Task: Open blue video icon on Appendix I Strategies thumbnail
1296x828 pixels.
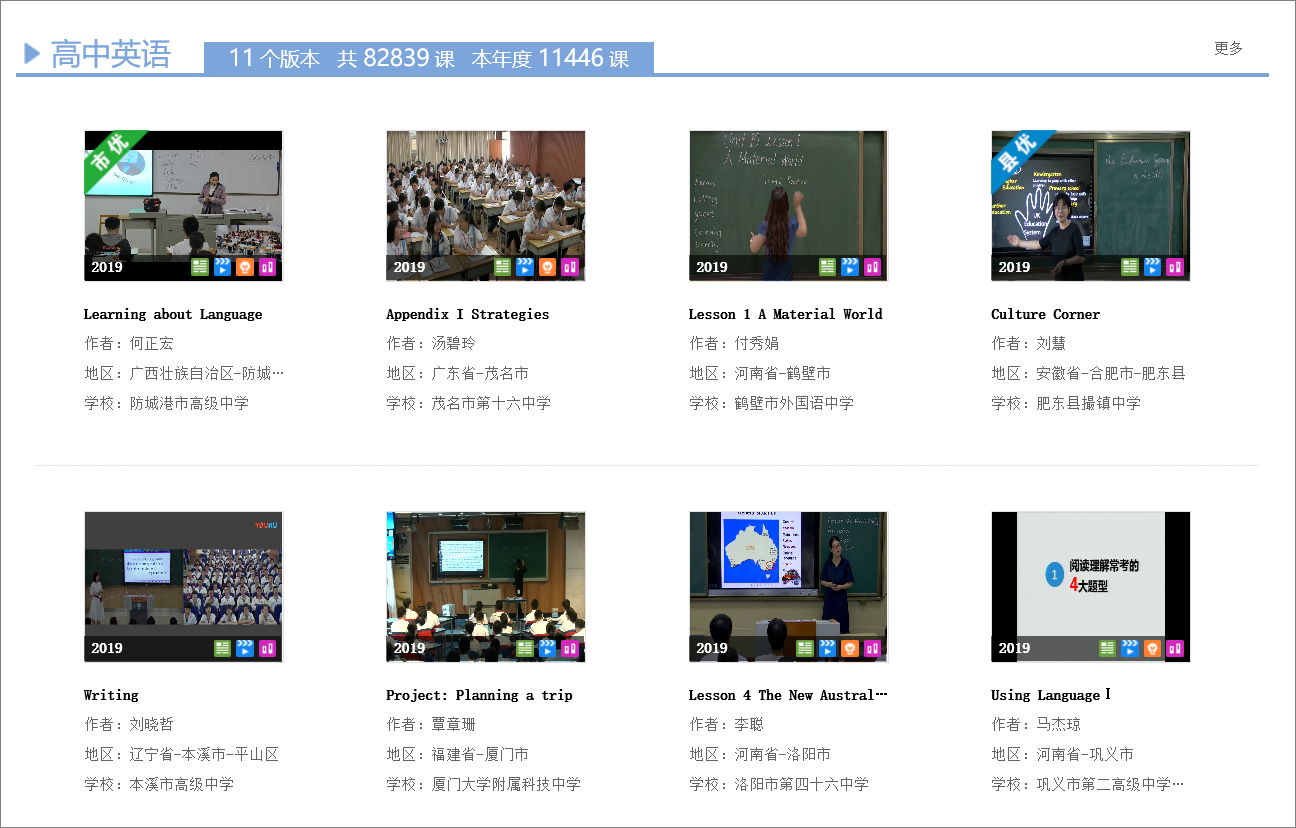Action: click(x=524, y=267)
